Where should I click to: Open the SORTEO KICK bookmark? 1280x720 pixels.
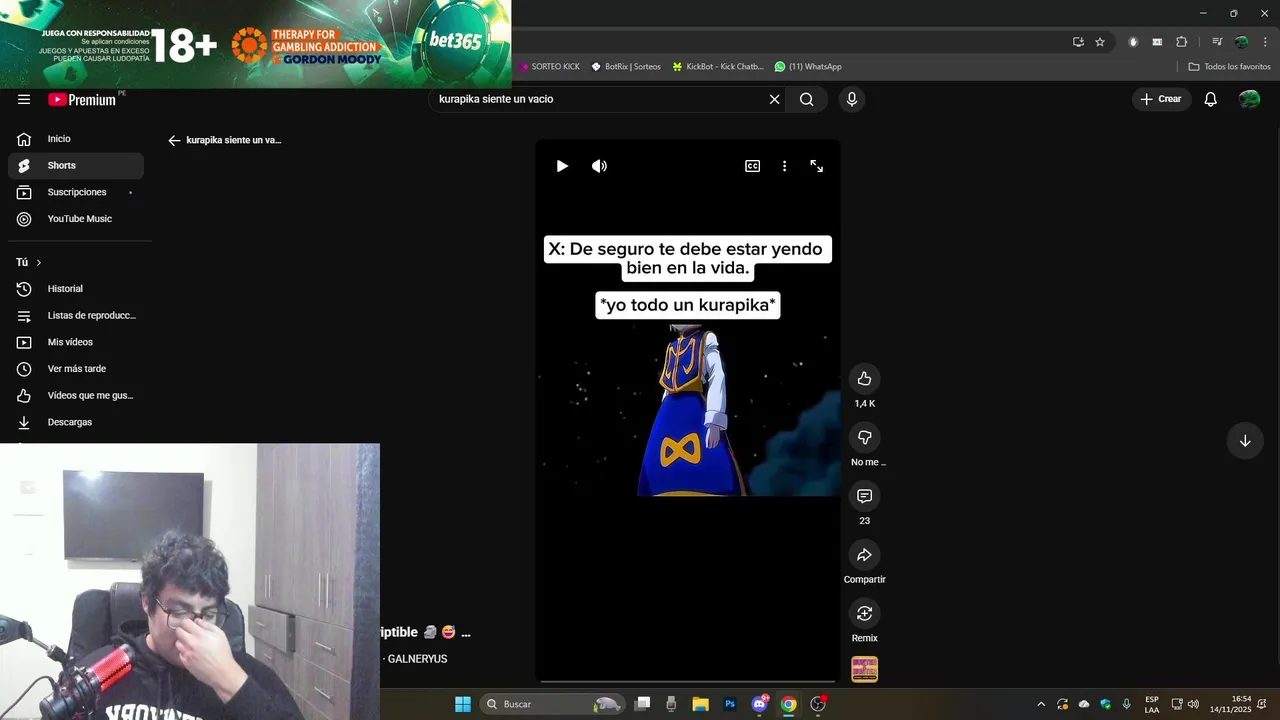coord(549,67)
